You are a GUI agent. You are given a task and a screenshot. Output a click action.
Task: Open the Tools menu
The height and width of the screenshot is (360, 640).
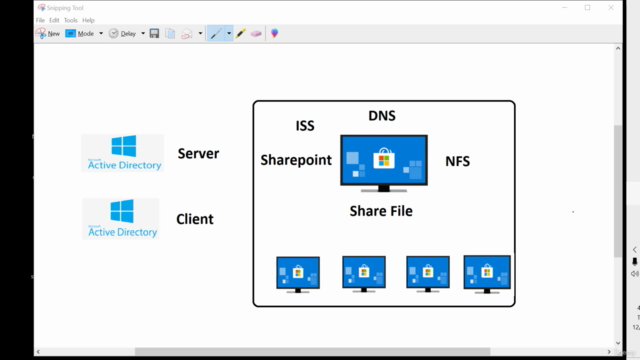(71, 20)
